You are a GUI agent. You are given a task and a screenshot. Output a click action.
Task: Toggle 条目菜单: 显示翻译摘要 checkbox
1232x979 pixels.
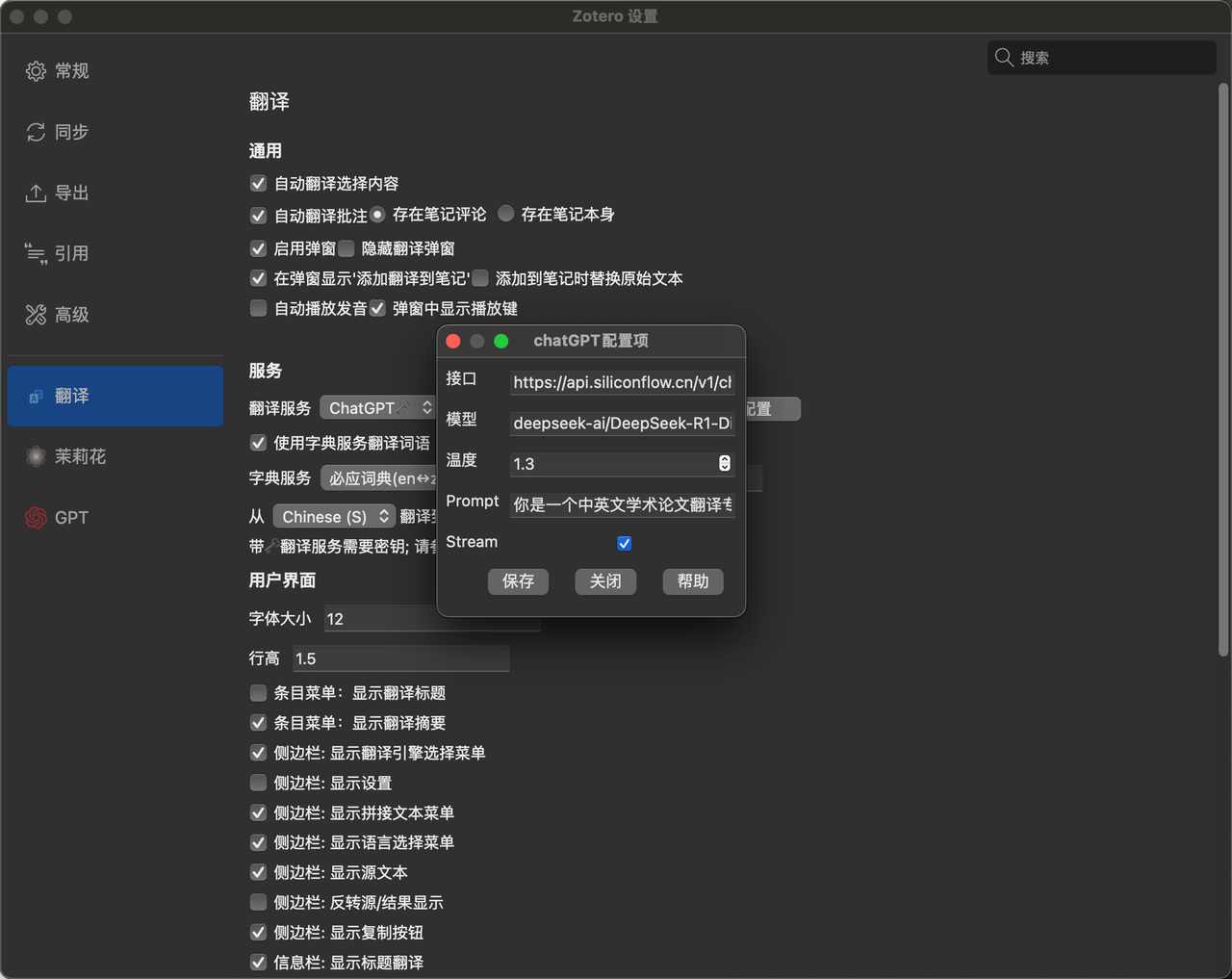pyautogui.click(x=258, y=723)
